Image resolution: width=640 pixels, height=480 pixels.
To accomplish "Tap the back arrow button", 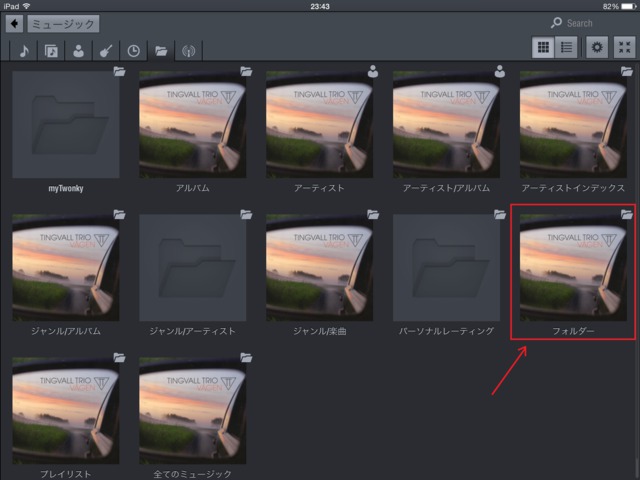I will (14, 24).
